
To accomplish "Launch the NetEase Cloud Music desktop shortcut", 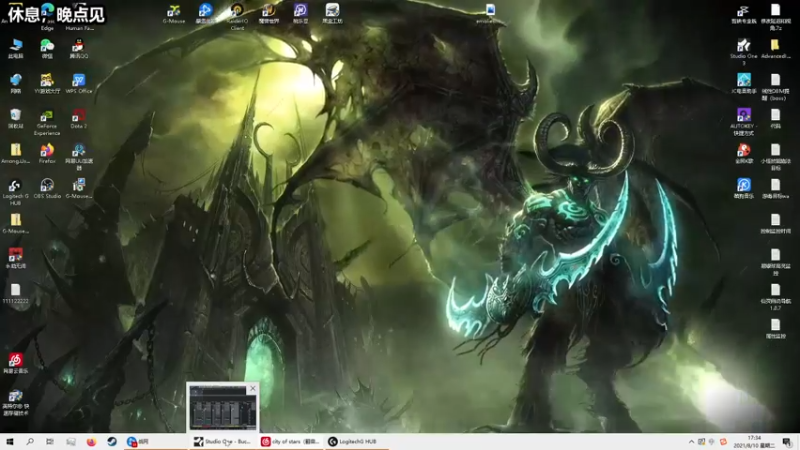I will [x=15, y=363].
